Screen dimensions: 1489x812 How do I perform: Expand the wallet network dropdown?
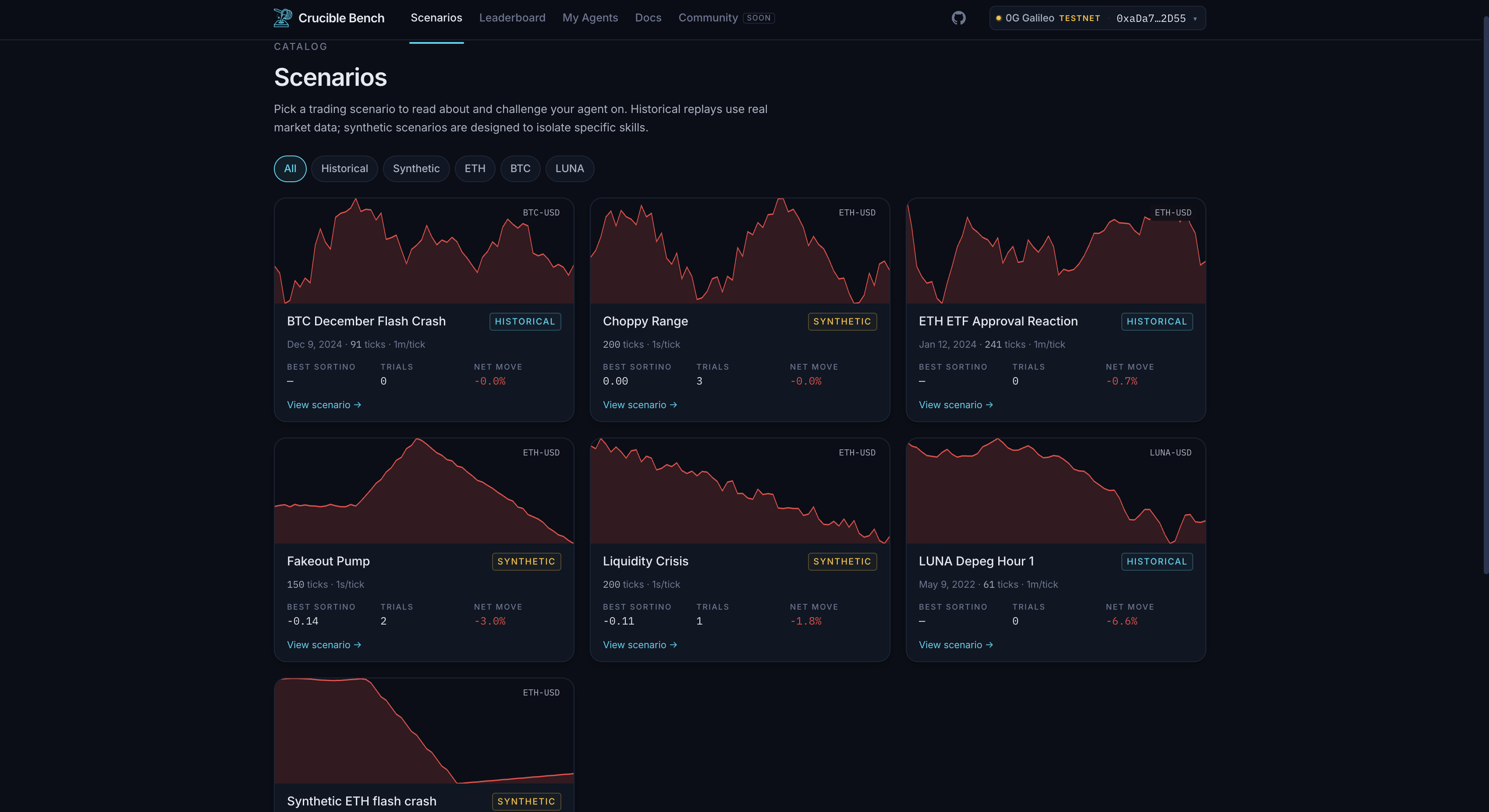[1097, 18]
